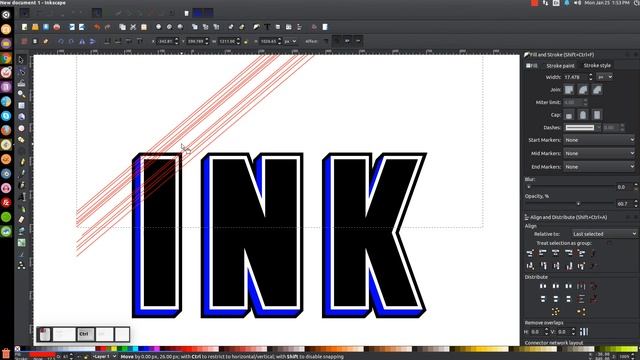Click the Opacity slider
The width and height of the screenshot is (640, 360).
coord(570,204)
